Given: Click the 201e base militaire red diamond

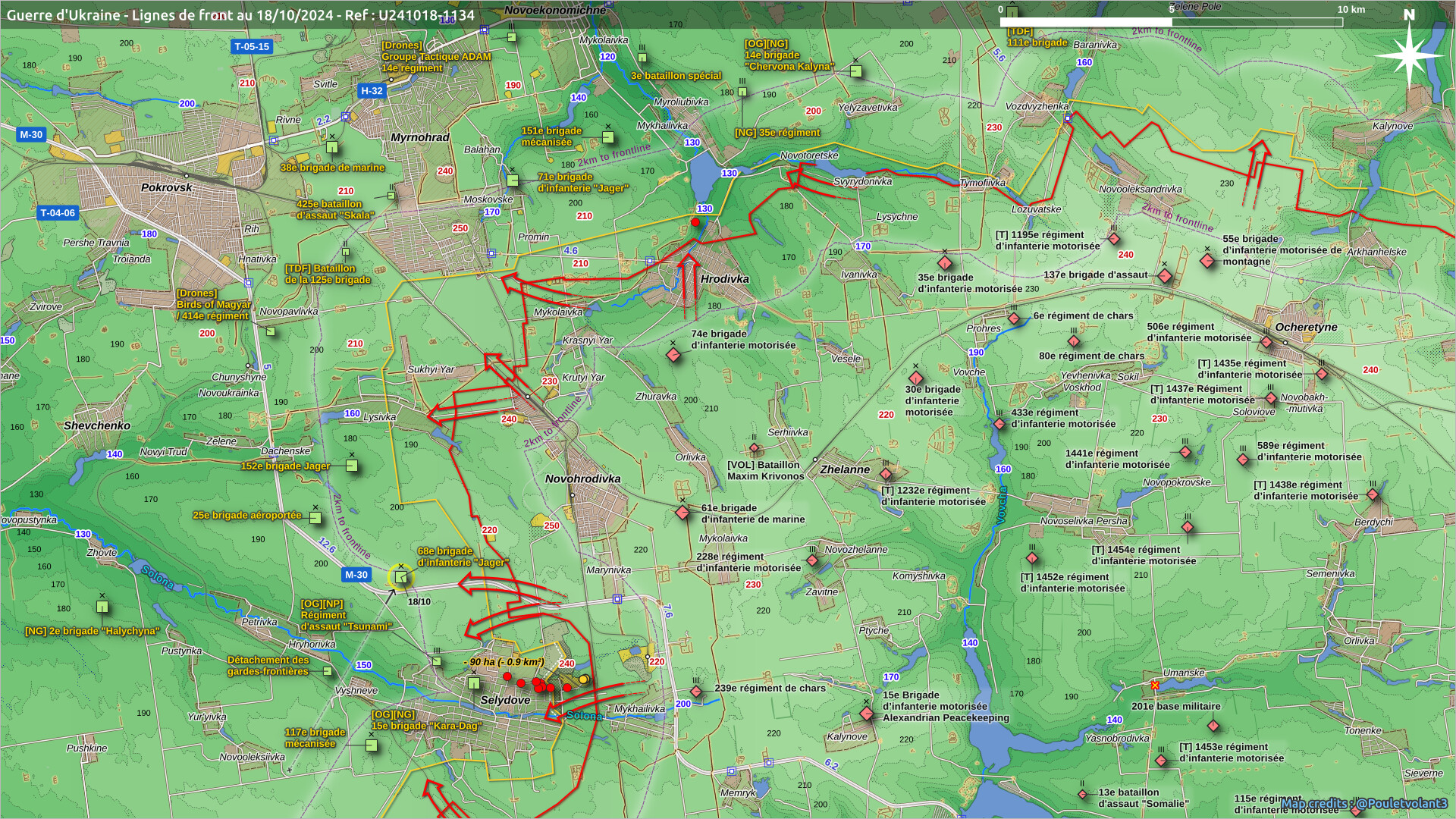Looking at the screenshot, I should 1213,726.
